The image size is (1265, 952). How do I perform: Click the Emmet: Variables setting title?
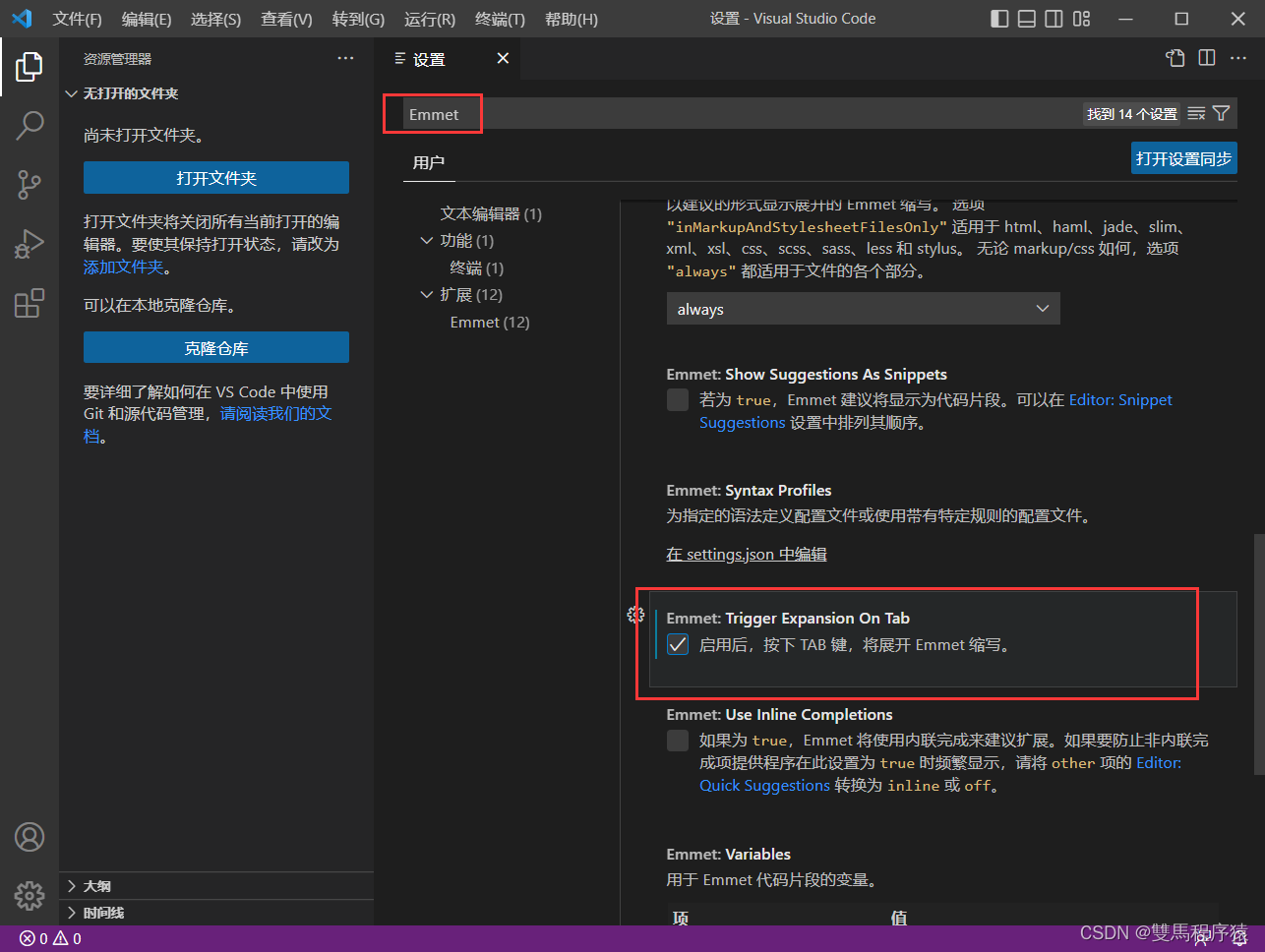click(728, 854)
